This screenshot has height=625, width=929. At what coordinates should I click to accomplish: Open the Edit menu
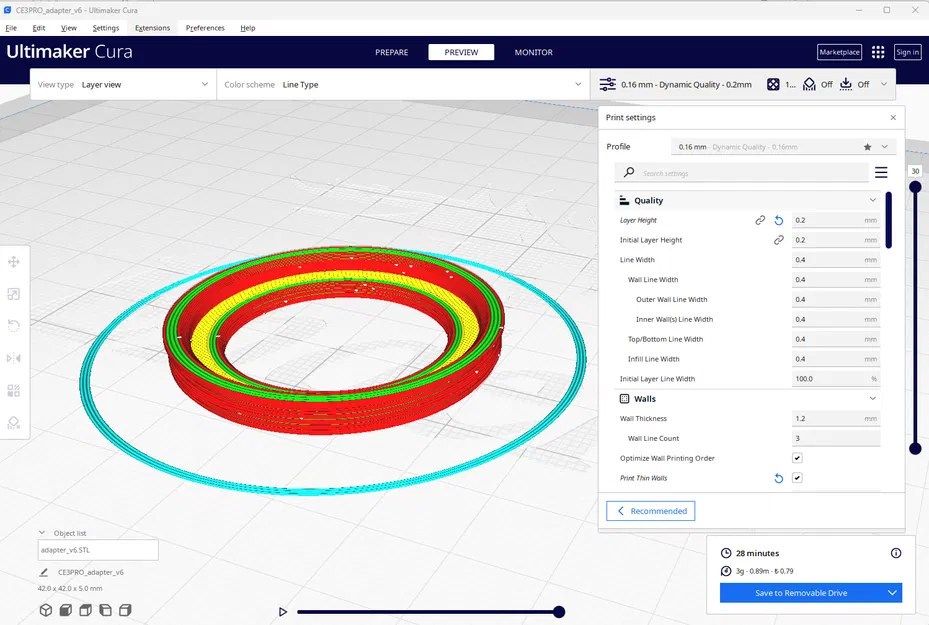(x=39, y=28)
